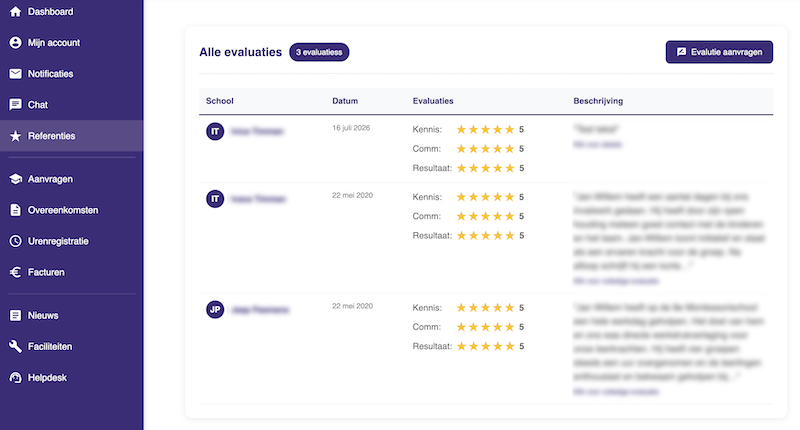Click the Evalutie aanvragen button
The width and height of the screenshot is (800, 430).
[x=719, y=52]
